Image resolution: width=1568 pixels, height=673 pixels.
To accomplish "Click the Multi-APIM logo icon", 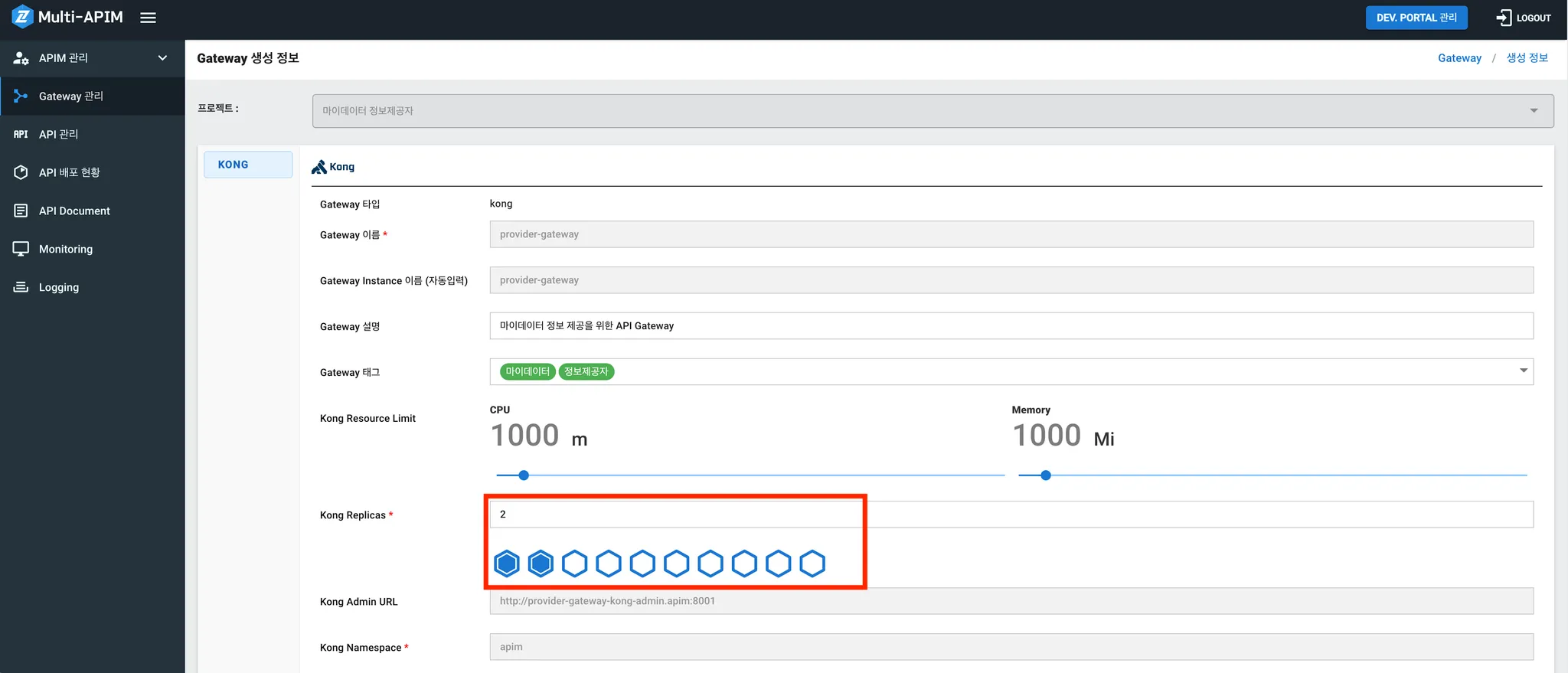I will pyautogui.click(x=22, y=16).
